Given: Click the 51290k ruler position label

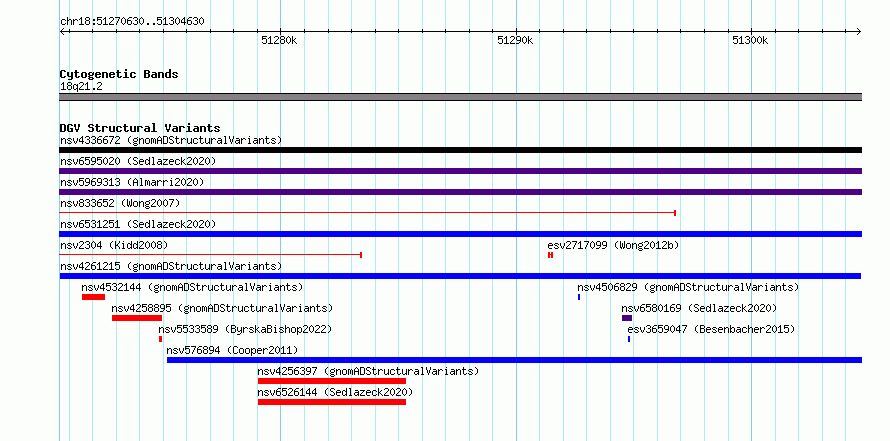Looking at the screenshot, I should pyautogui.click(x=515, y=40).
